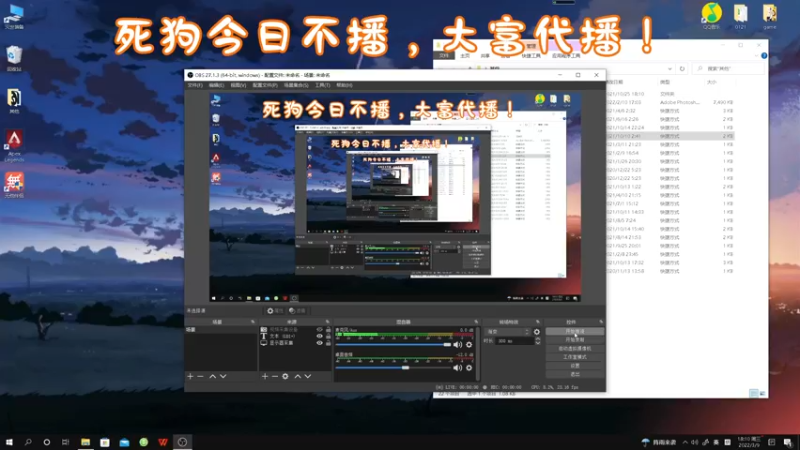
Task: Click the OBS Studio taskbar icon
Action: coord(182,442)
